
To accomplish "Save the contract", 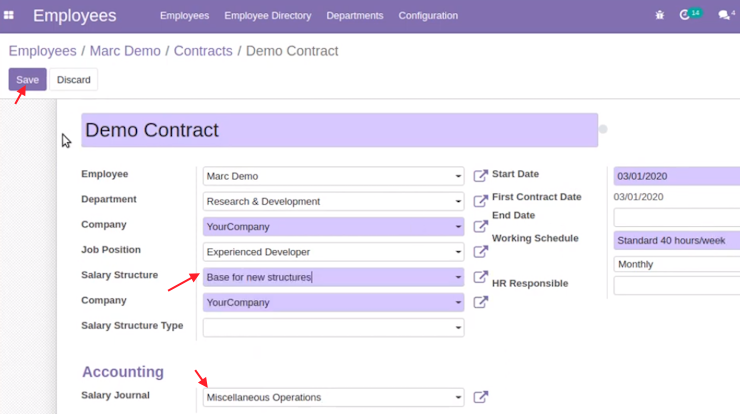I will tap(27, 79).
